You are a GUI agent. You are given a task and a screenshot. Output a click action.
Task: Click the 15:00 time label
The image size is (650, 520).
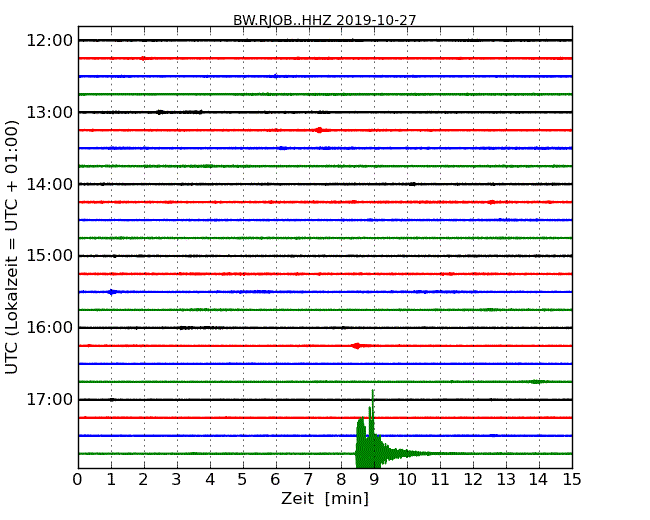tap(50, 256)
